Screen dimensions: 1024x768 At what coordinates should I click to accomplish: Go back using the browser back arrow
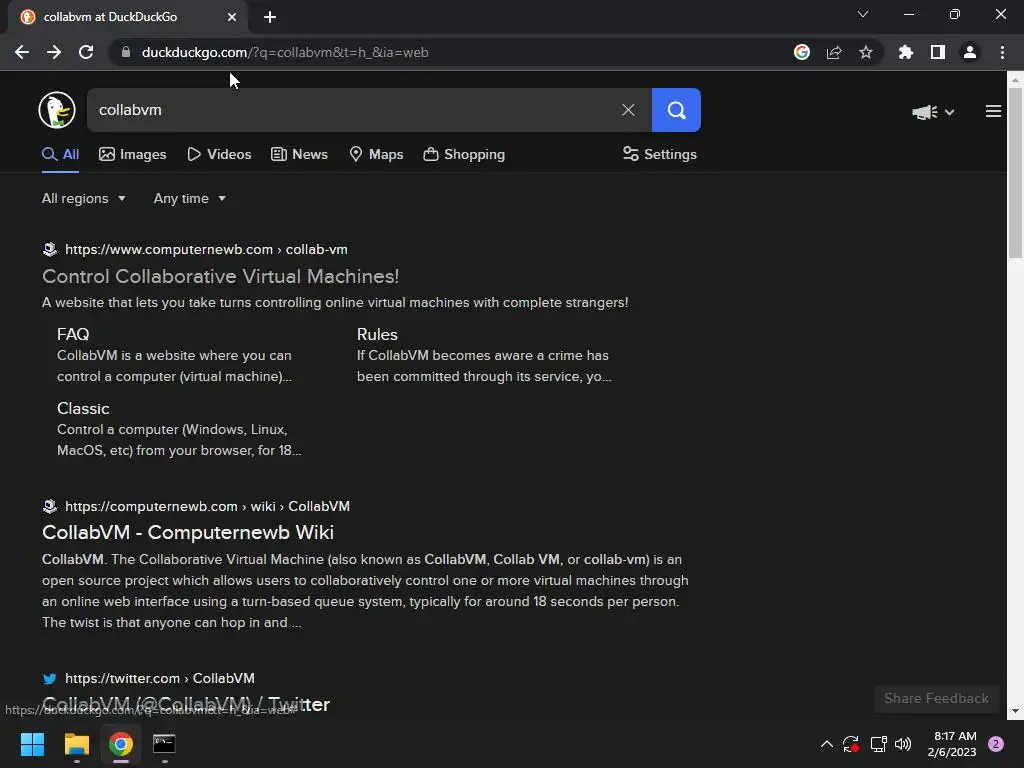22,52
